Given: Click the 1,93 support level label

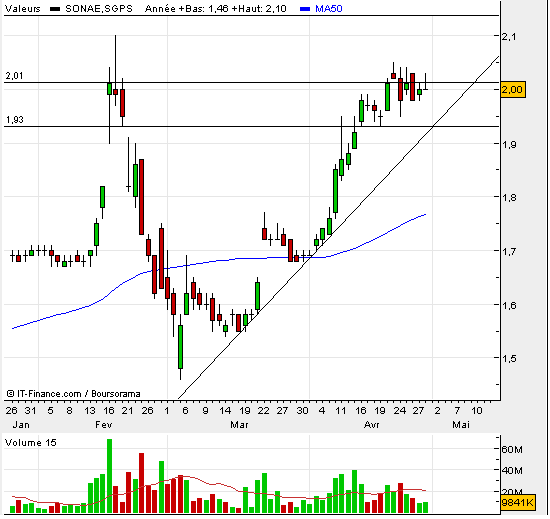Looking at the screenshot, I should (14, 120).
